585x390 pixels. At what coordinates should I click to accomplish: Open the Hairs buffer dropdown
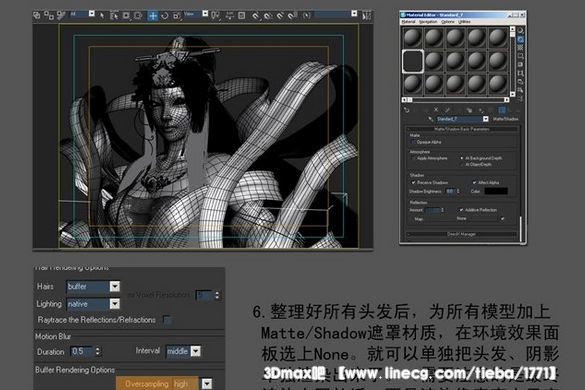coord(115,286)
